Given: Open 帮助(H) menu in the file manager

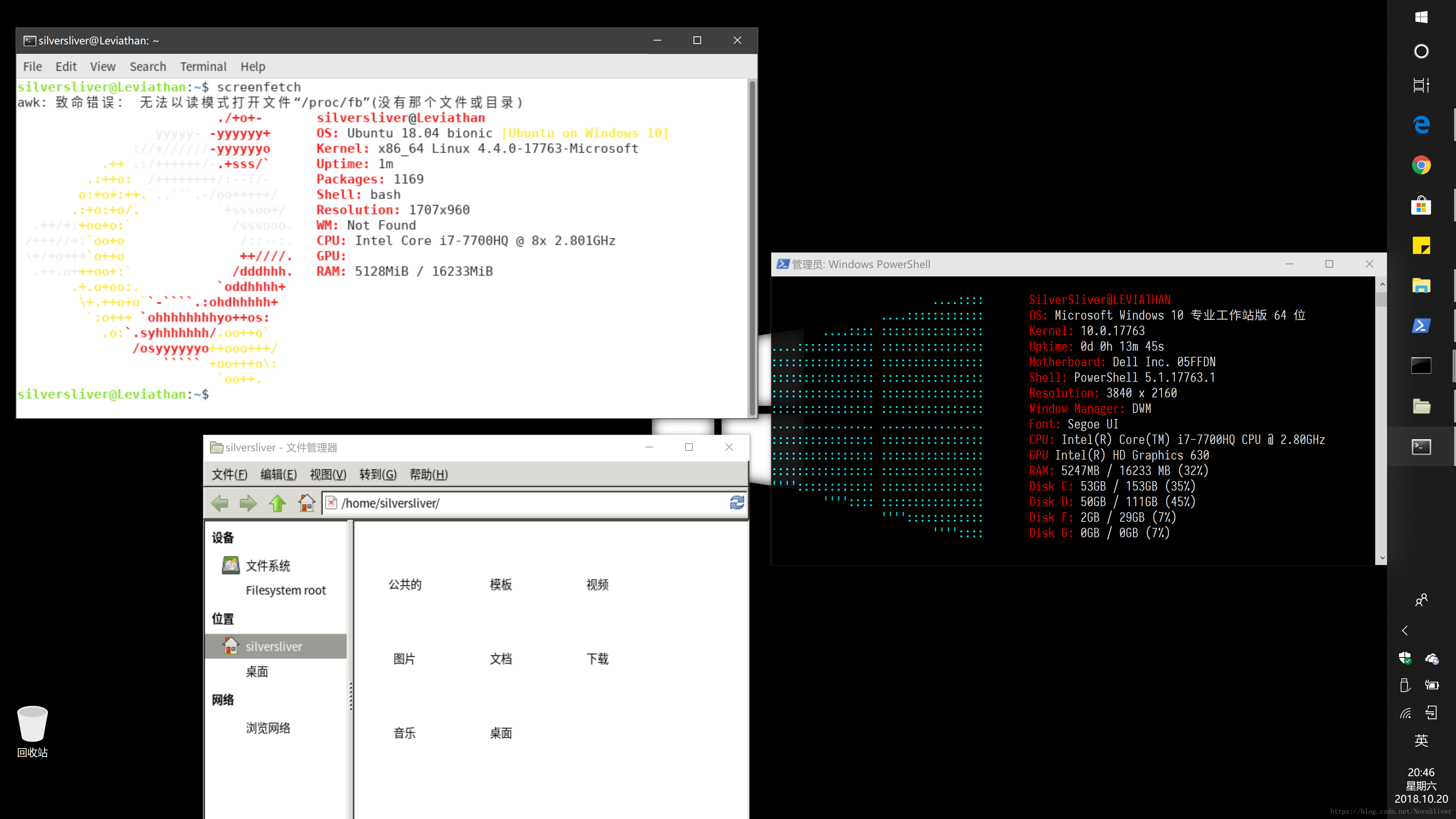Looking at the screenshot, I should point(428,474).
